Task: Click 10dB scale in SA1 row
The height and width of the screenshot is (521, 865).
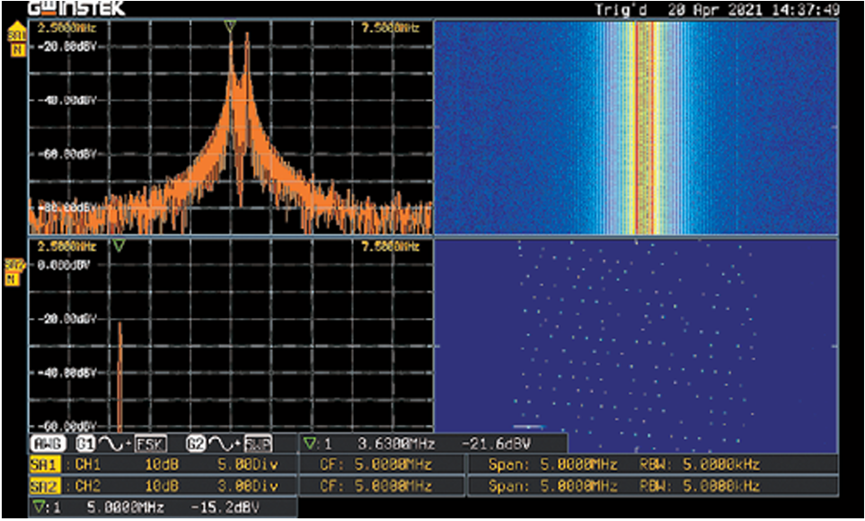Action: click(x=162, y=465)
